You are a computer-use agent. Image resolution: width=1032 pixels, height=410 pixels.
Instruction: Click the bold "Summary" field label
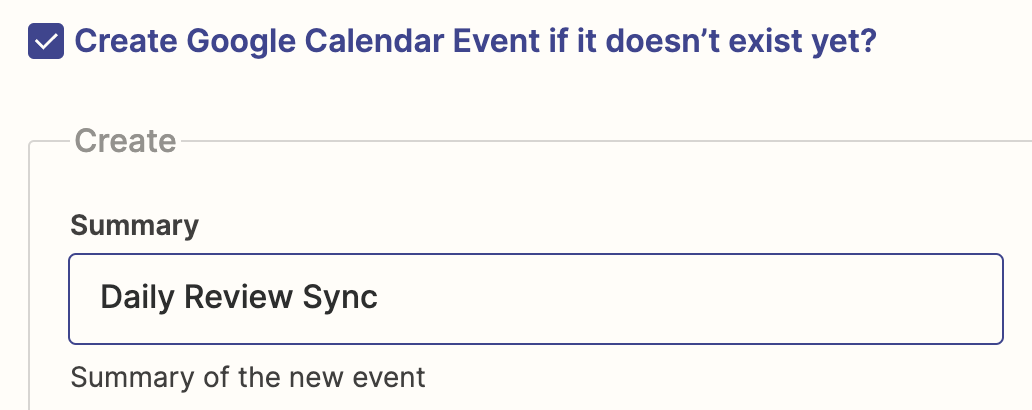pos(134,226)
